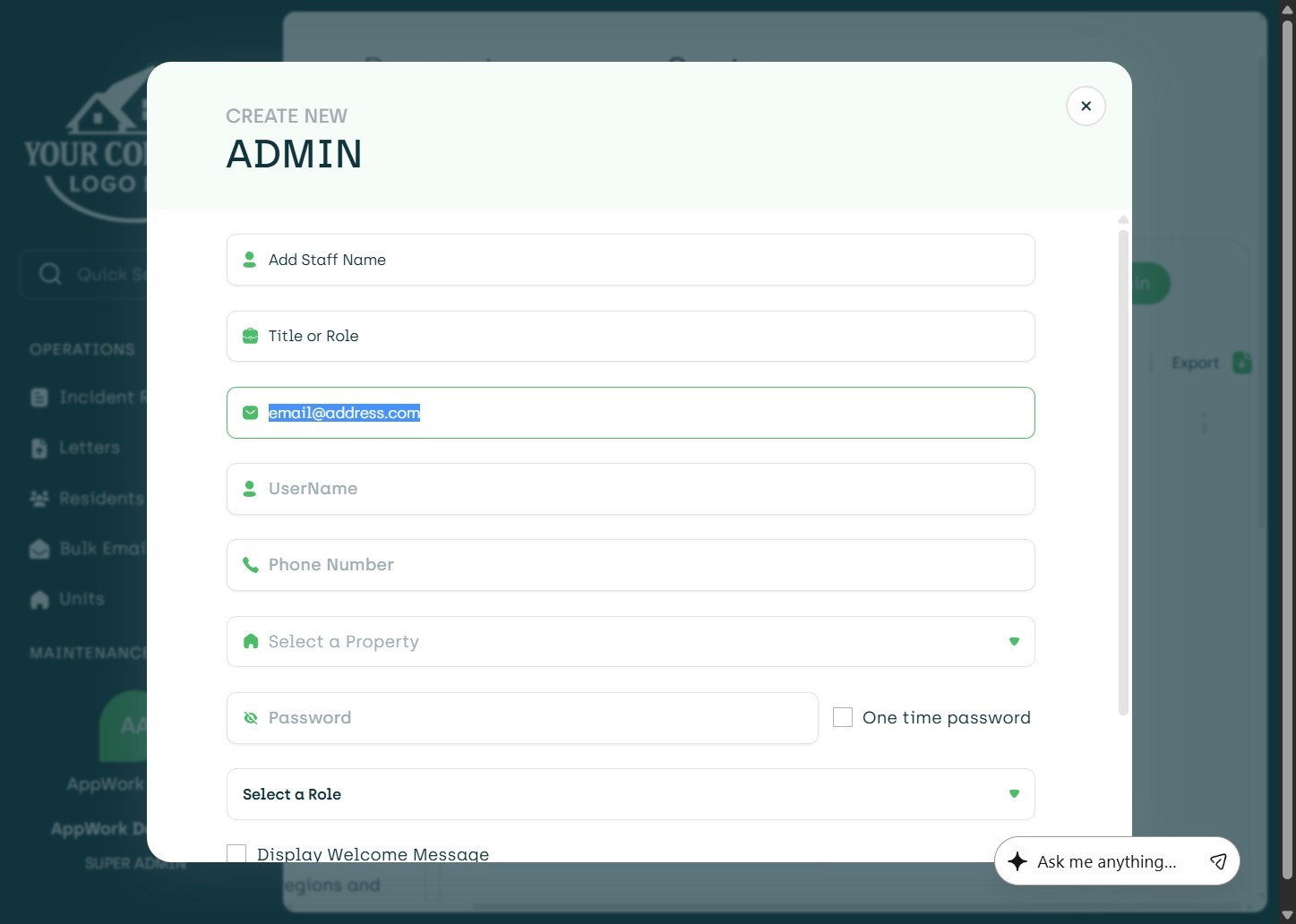The height and width of the screenshot is (924, 1296).
Task: Toggle password visibility eye icon
Action: coord(250,718)
